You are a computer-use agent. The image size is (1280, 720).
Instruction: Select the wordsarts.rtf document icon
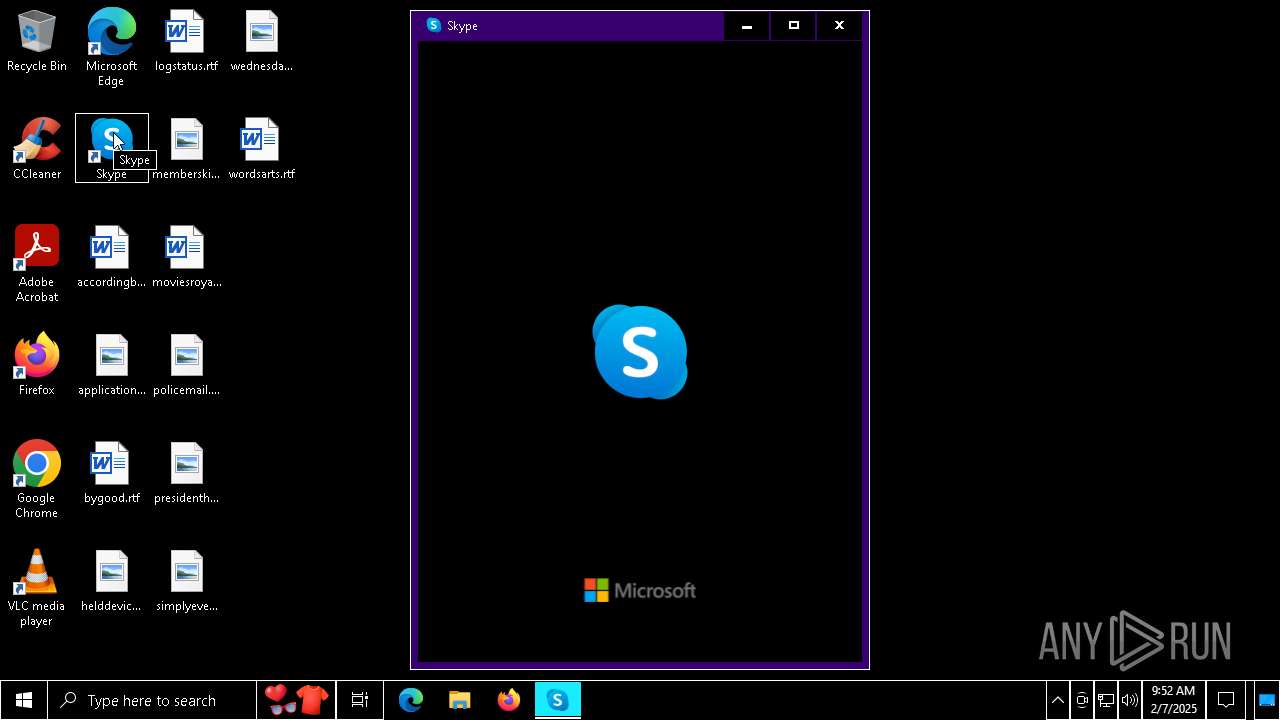click(261, 149)
